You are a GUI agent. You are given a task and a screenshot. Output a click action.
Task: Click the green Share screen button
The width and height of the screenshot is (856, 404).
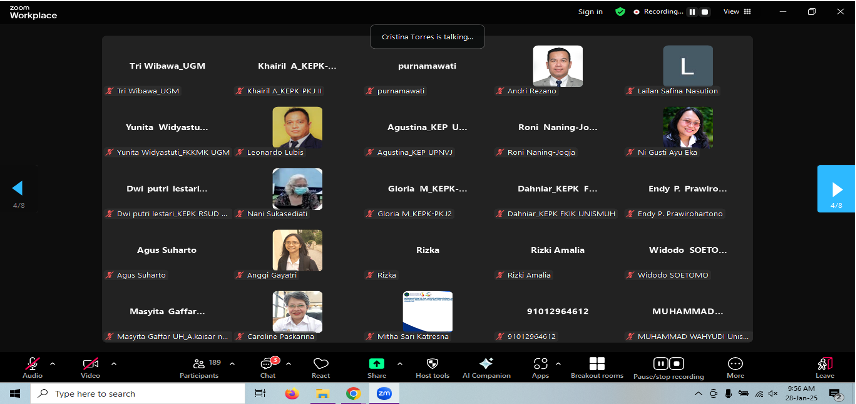click(377, 366)
